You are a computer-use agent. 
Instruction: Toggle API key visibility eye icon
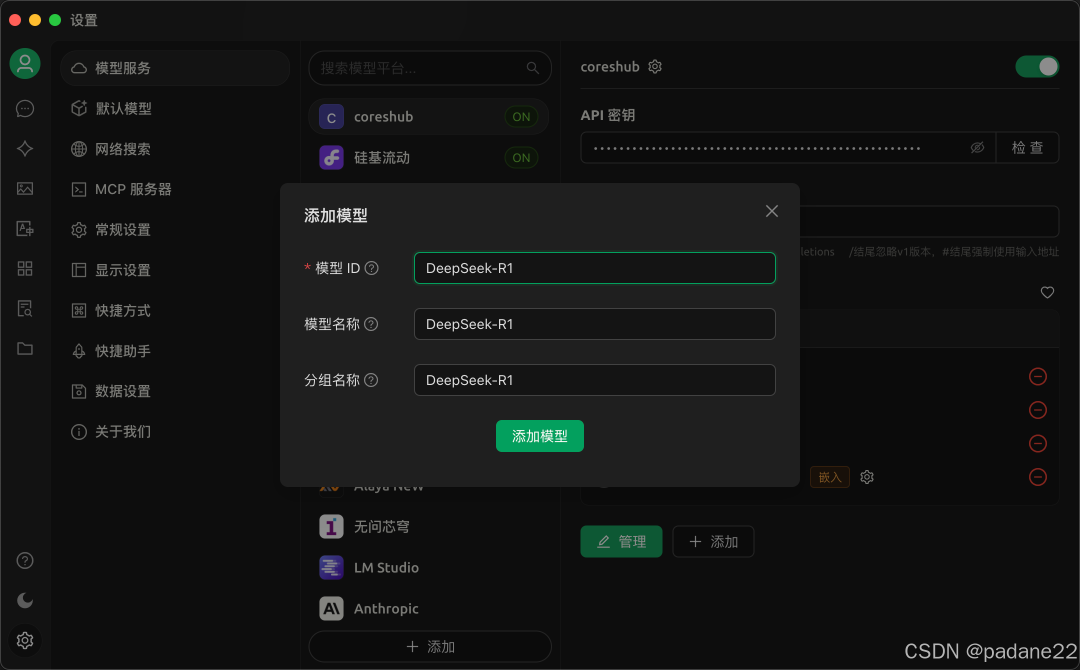pyautogui.click(x=977, y=148)
